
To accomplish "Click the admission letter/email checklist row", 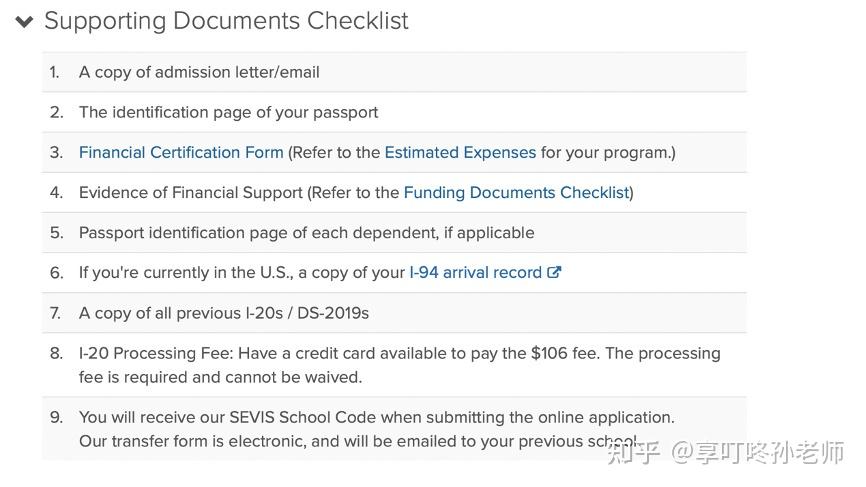I will pyautogui.click(x=199, y=73).
